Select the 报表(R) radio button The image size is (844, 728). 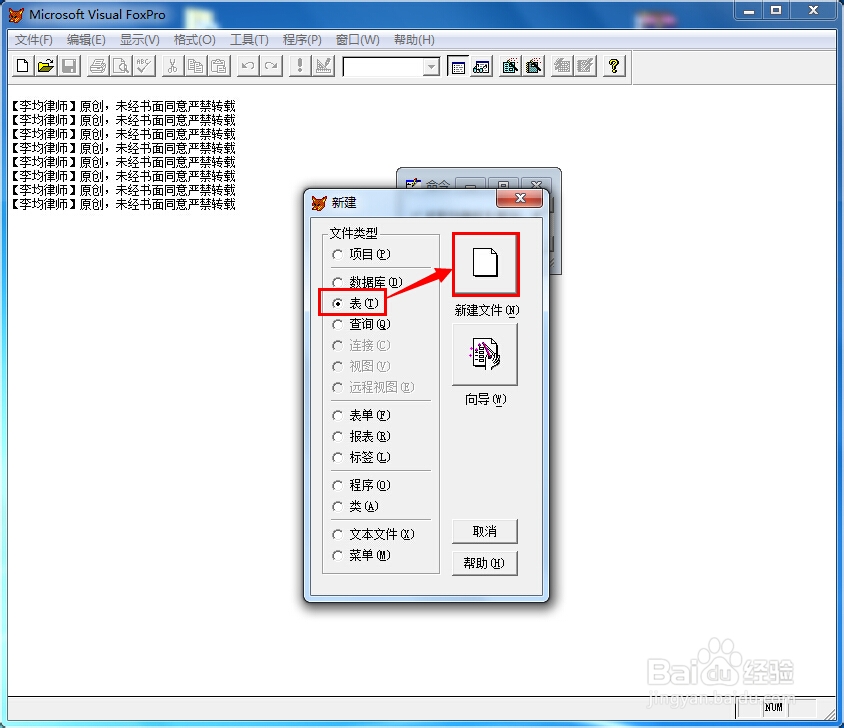(337, 437)
